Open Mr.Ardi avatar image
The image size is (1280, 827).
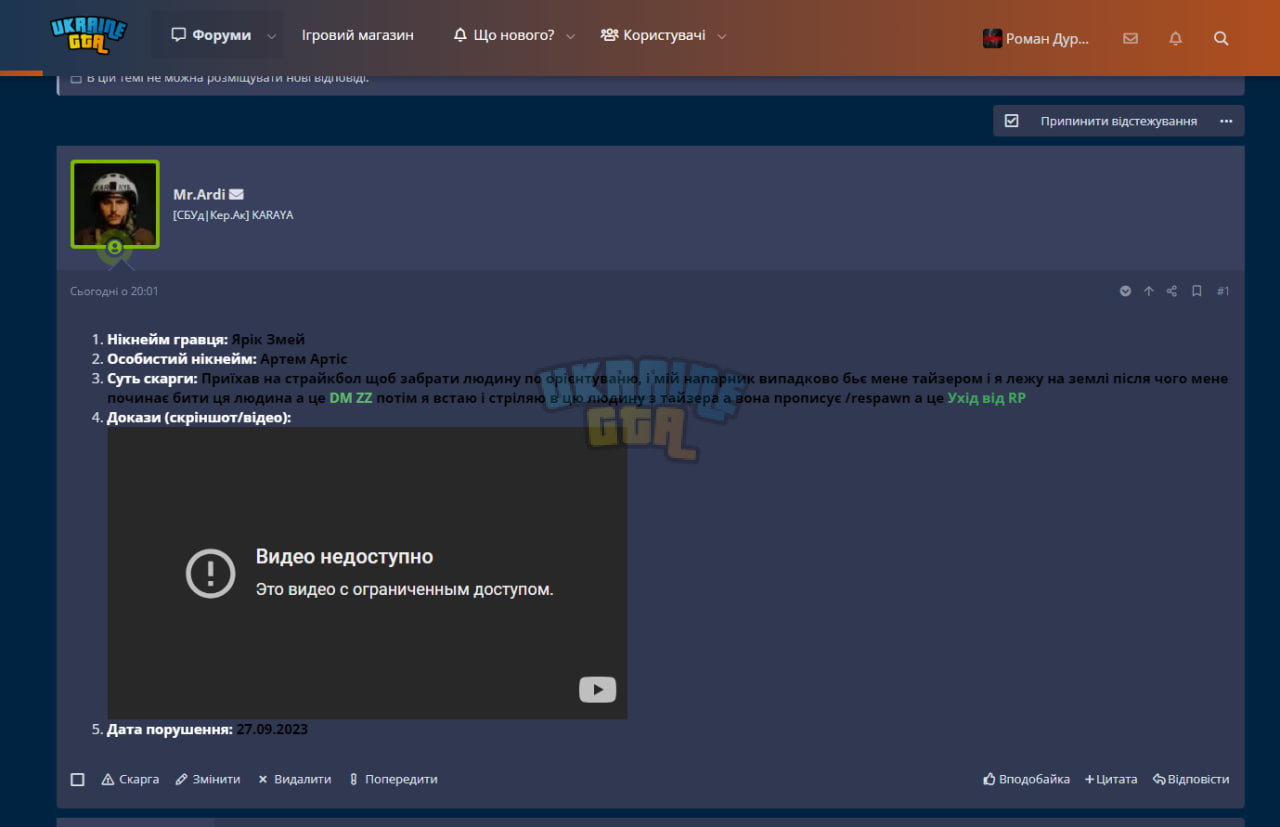click(115, 204)
